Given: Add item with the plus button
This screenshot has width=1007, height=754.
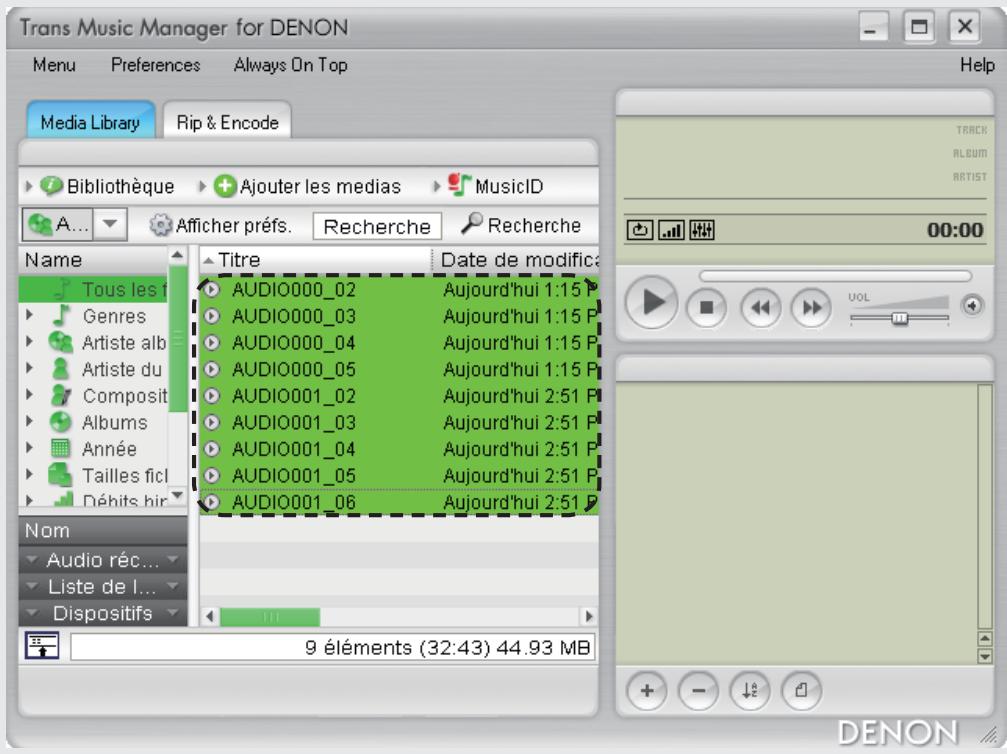Looking at the screenshot, I should 647,691.
